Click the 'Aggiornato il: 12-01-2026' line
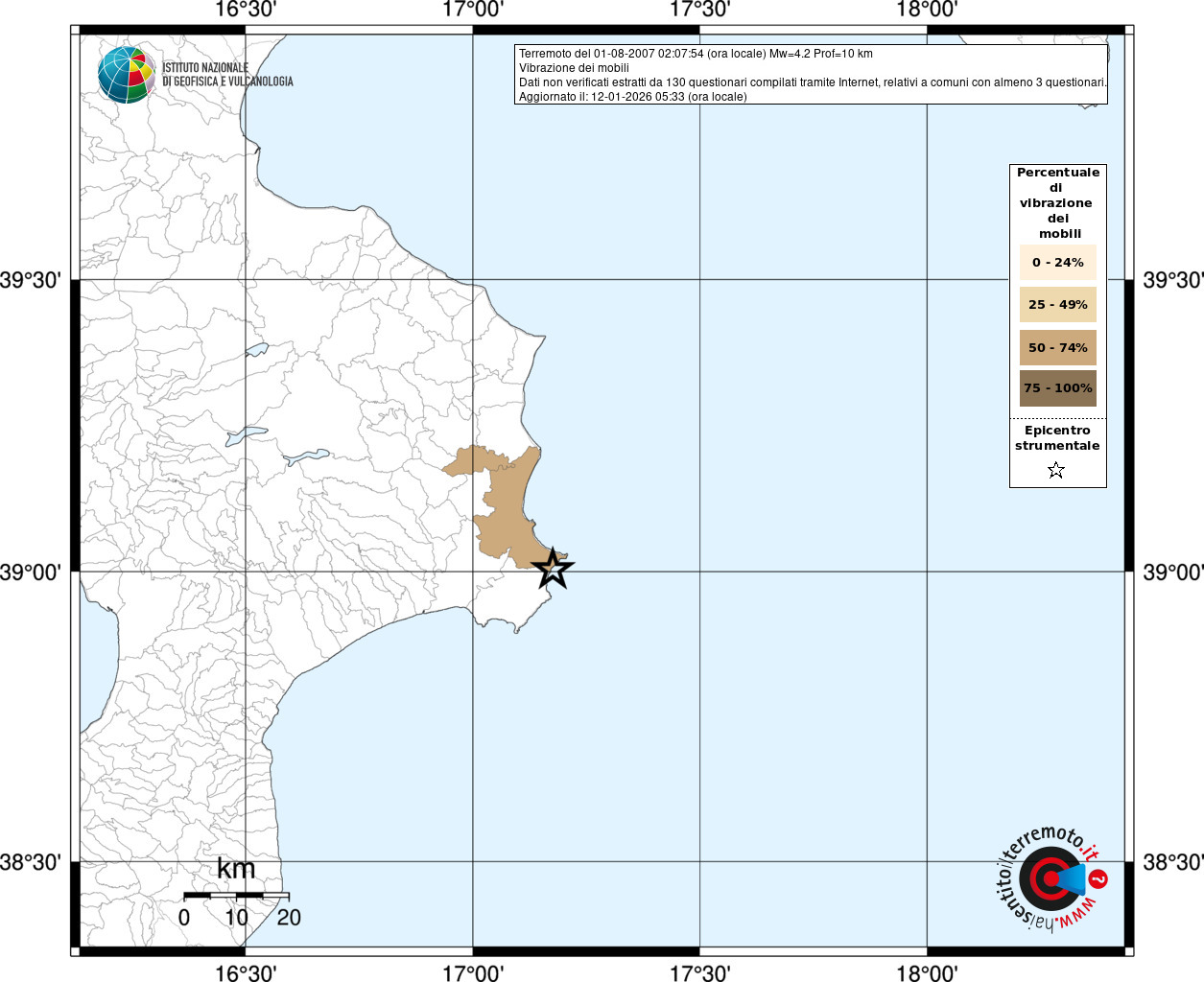Viewport: 1204px width, 982px height. pos(632,97)
